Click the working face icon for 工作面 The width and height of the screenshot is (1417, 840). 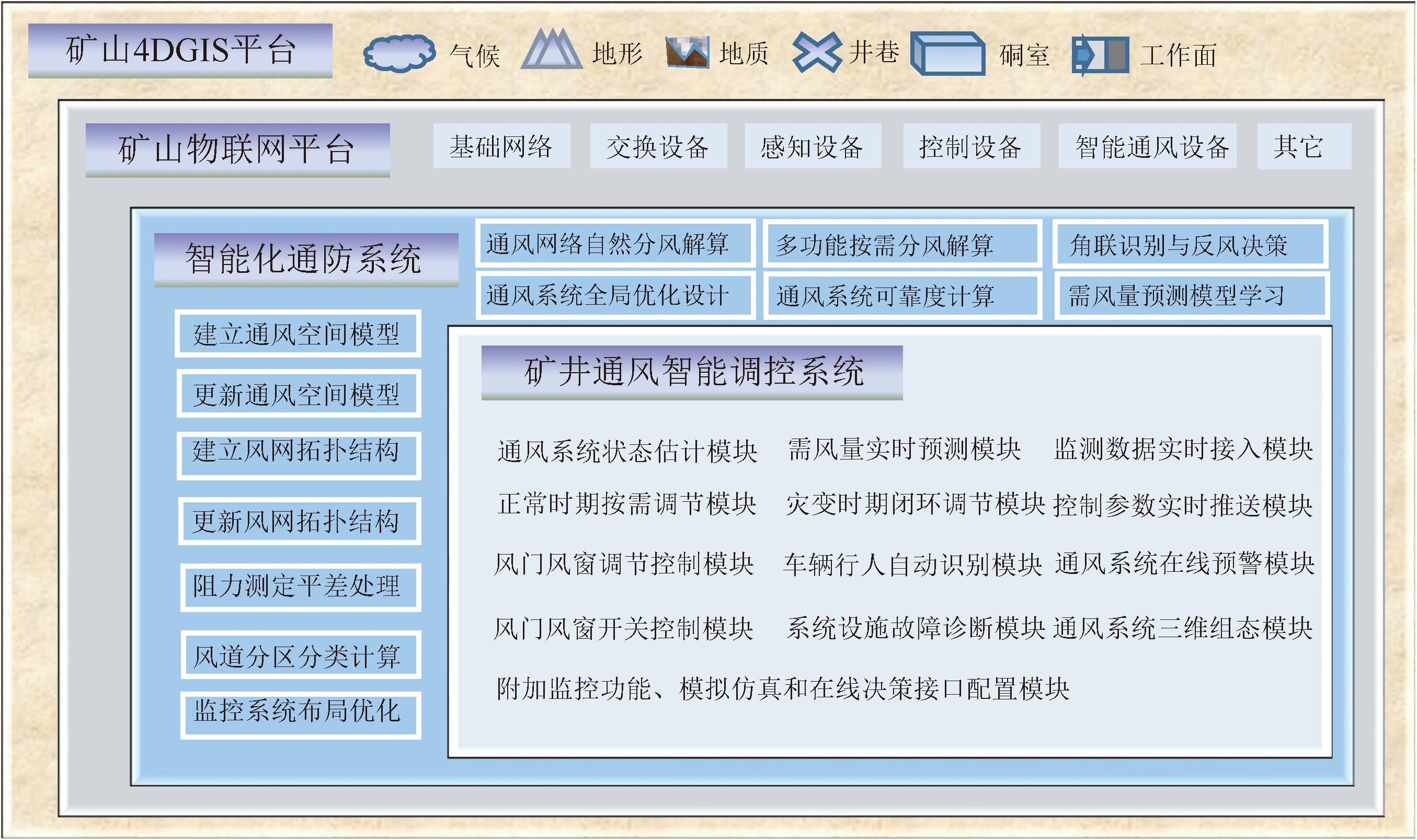[x=1100, y=55]
